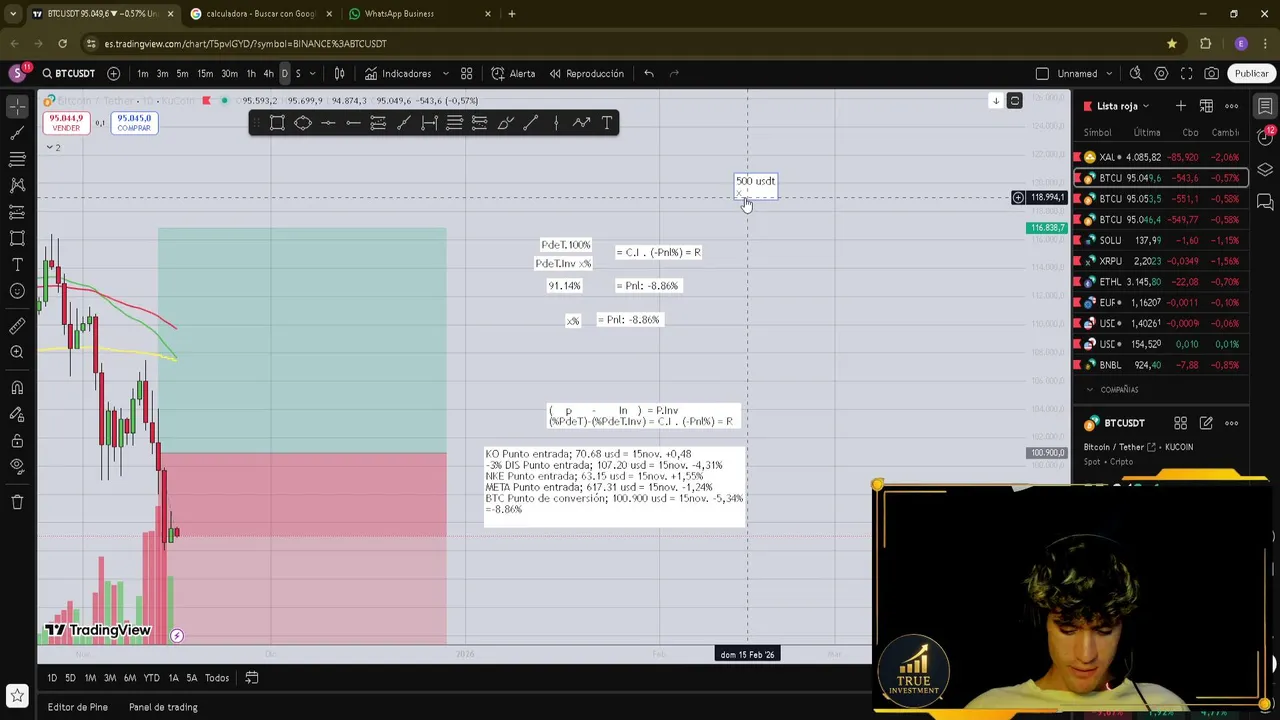Image resolution: width=1280 pixels, height=720 pixels.
Task: Add symbol to compare plus icon
Action: coord(113,73)
